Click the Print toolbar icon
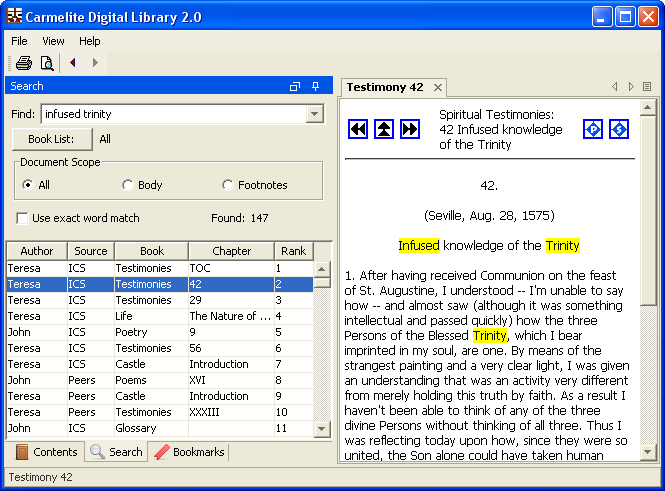The width and height of the screenshot is (665, 491). (23, 63)
